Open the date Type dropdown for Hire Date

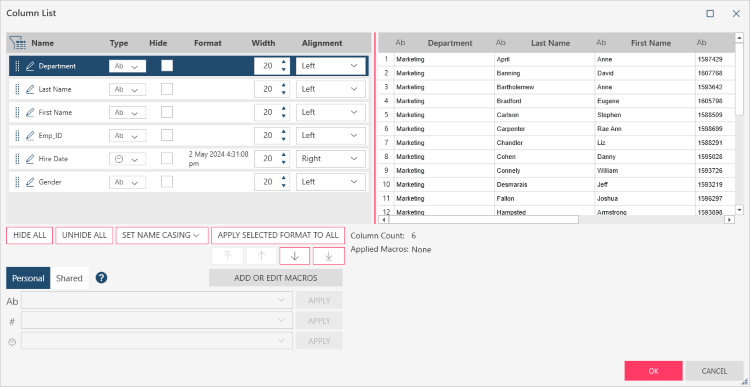(127, 159)
